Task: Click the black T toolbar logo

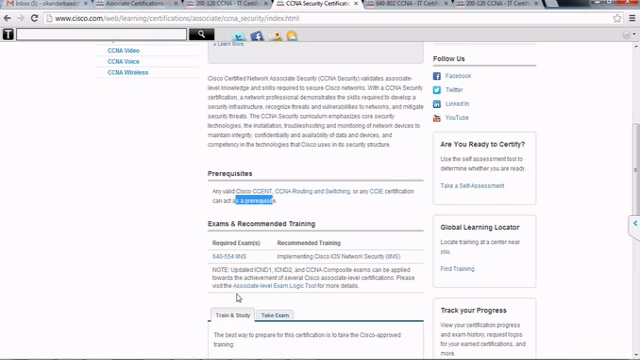Action: (8, 34)
